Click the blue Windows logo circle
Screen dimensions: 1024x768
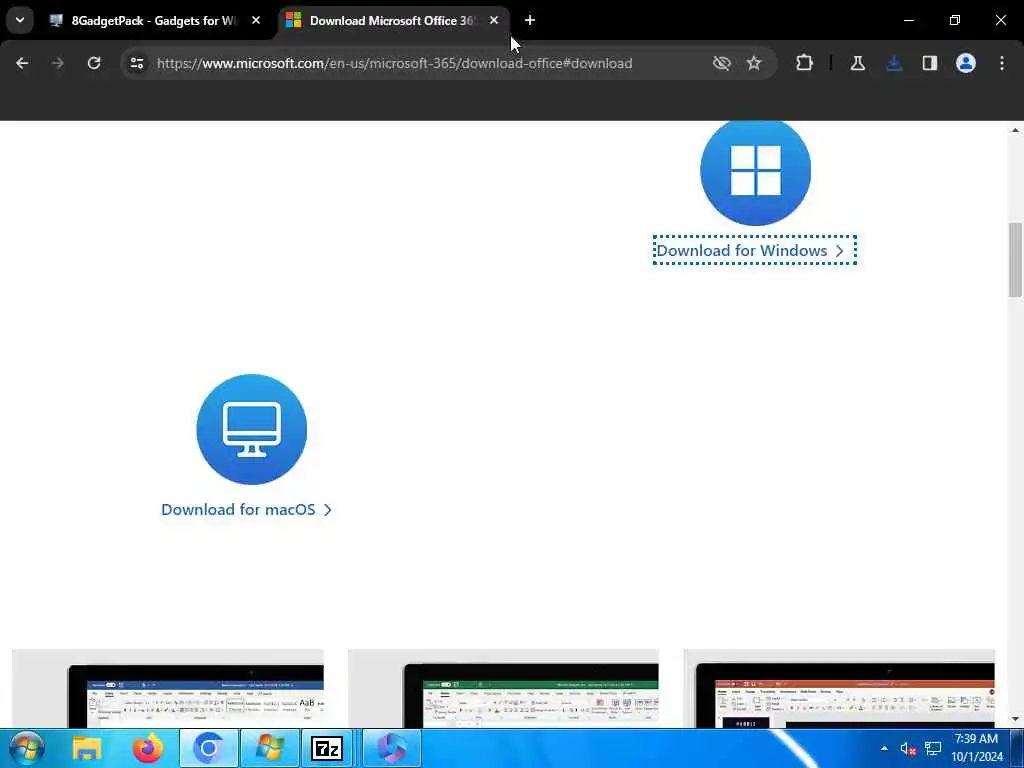[756, 171]
